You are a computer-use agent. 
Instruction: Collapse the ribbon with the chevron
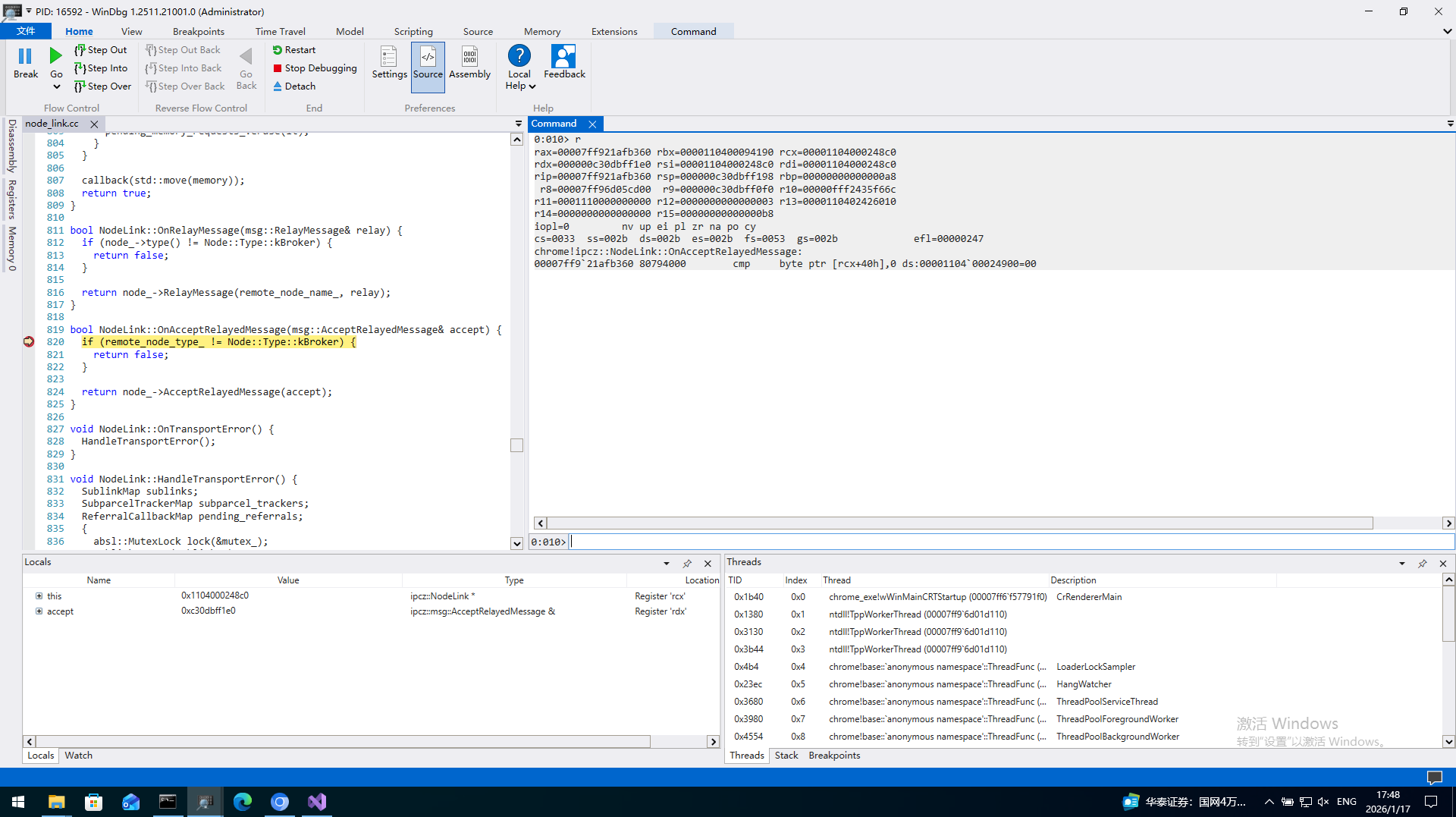(1447, 32)
